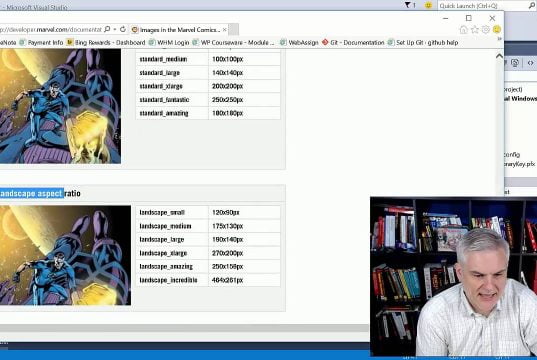Open the Bing Rewards - Dashboard bookmark

coord(107,42)
